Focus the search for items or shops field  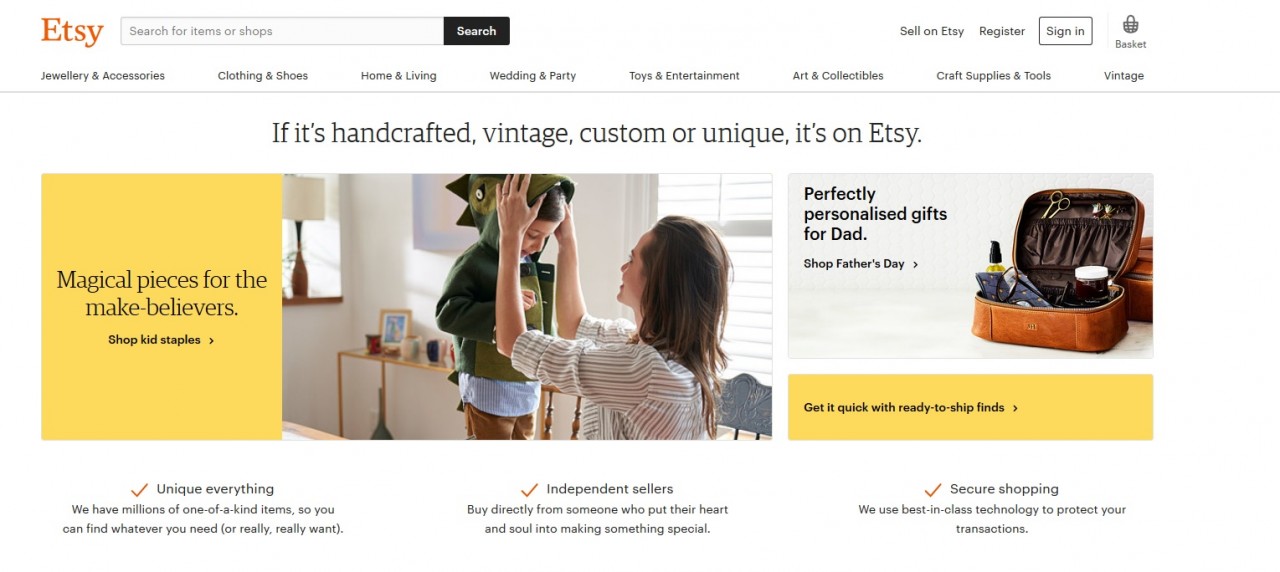tap(282, 31)
